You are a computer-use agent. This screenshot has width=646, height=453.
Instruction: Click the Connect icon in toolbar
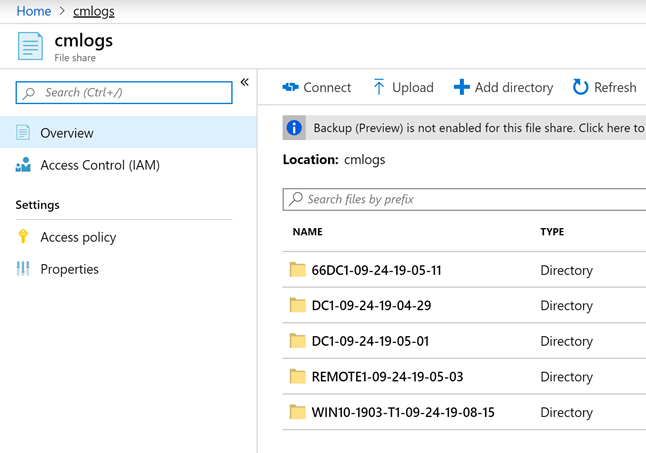(x=291, y=88)
